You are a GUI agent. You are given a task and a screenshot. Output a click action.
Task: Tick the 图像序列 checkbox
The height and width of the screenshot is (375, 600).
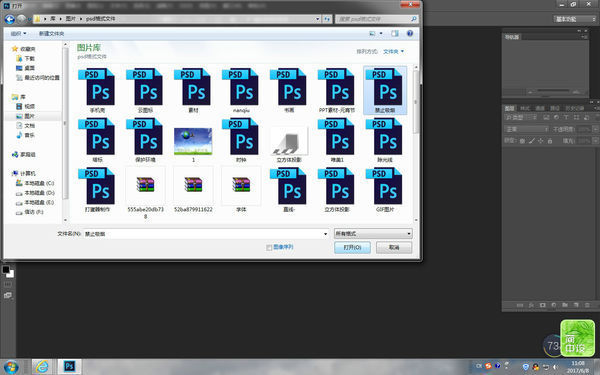point(269,248)
